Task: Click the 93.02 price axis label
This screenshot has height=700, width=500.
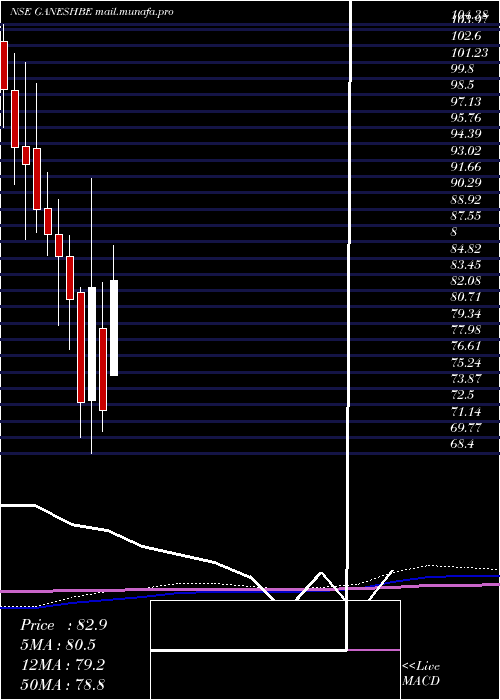Action: coord(466,150)
